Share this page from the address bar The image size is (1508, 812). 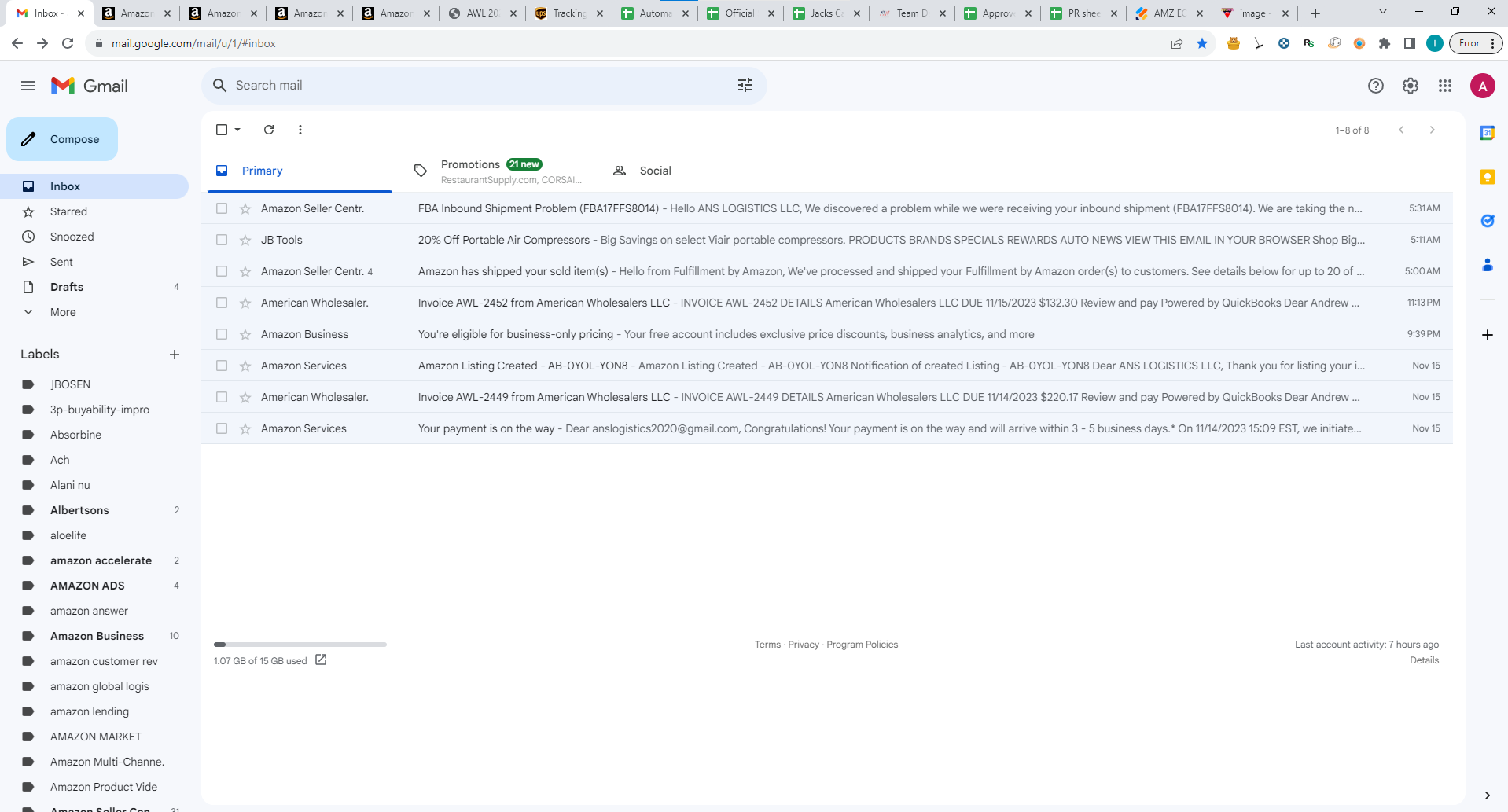(x=1177, y=43)
